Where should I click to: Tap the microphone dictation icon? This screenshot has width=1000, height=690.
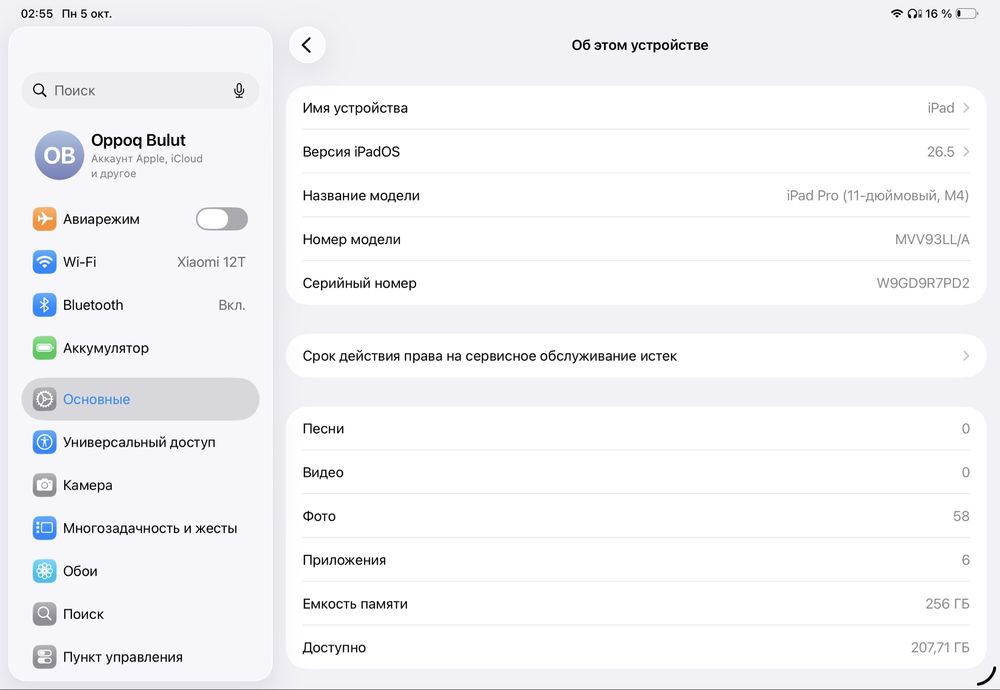pyautogui.click(x=239, y=91)
